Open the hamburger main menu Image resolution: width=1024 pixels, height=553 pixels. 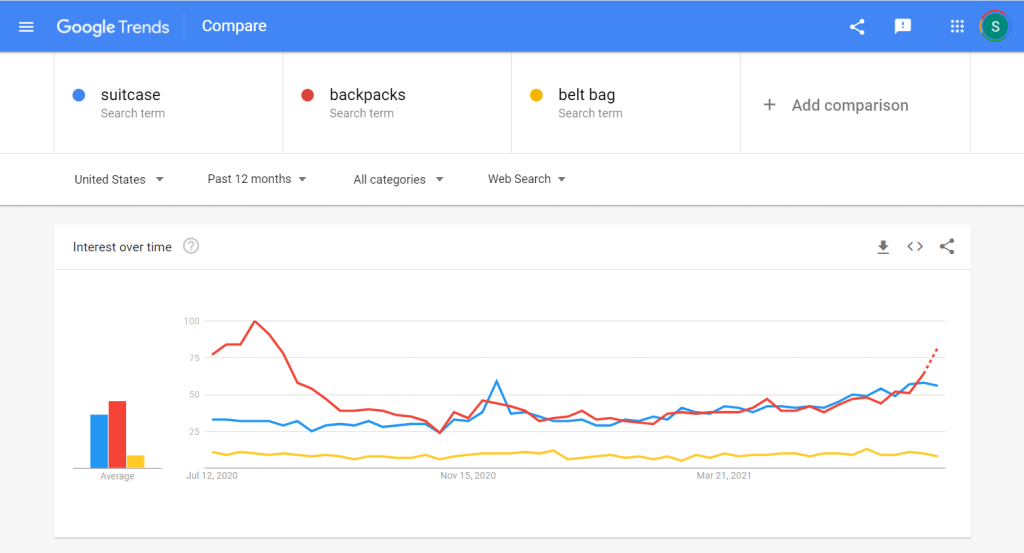pyautogui.click(x=26, y=27)
